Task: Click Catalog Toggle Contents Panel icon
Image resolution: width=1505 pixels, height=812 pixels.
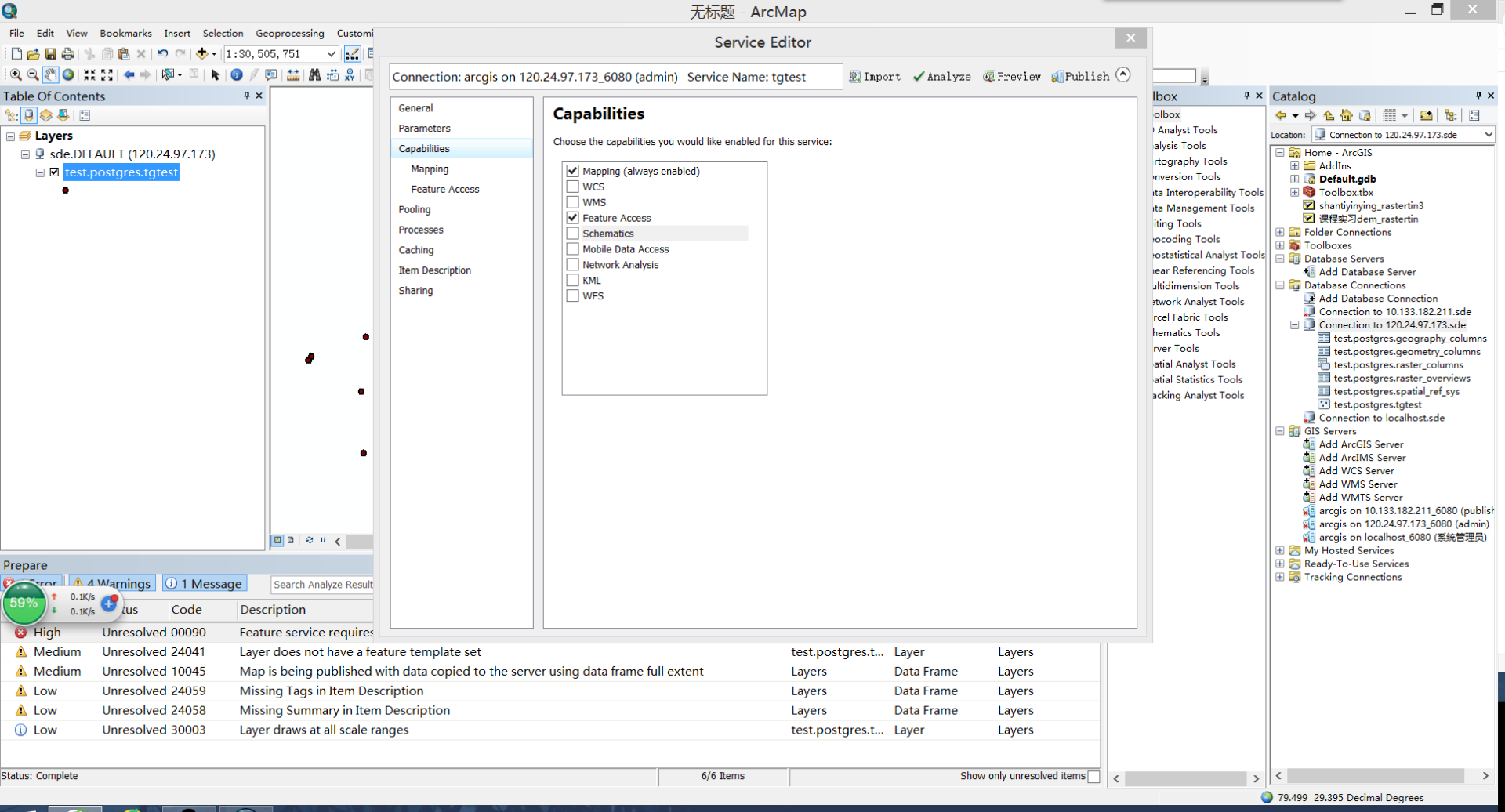Action: (x=1451, y=115)
